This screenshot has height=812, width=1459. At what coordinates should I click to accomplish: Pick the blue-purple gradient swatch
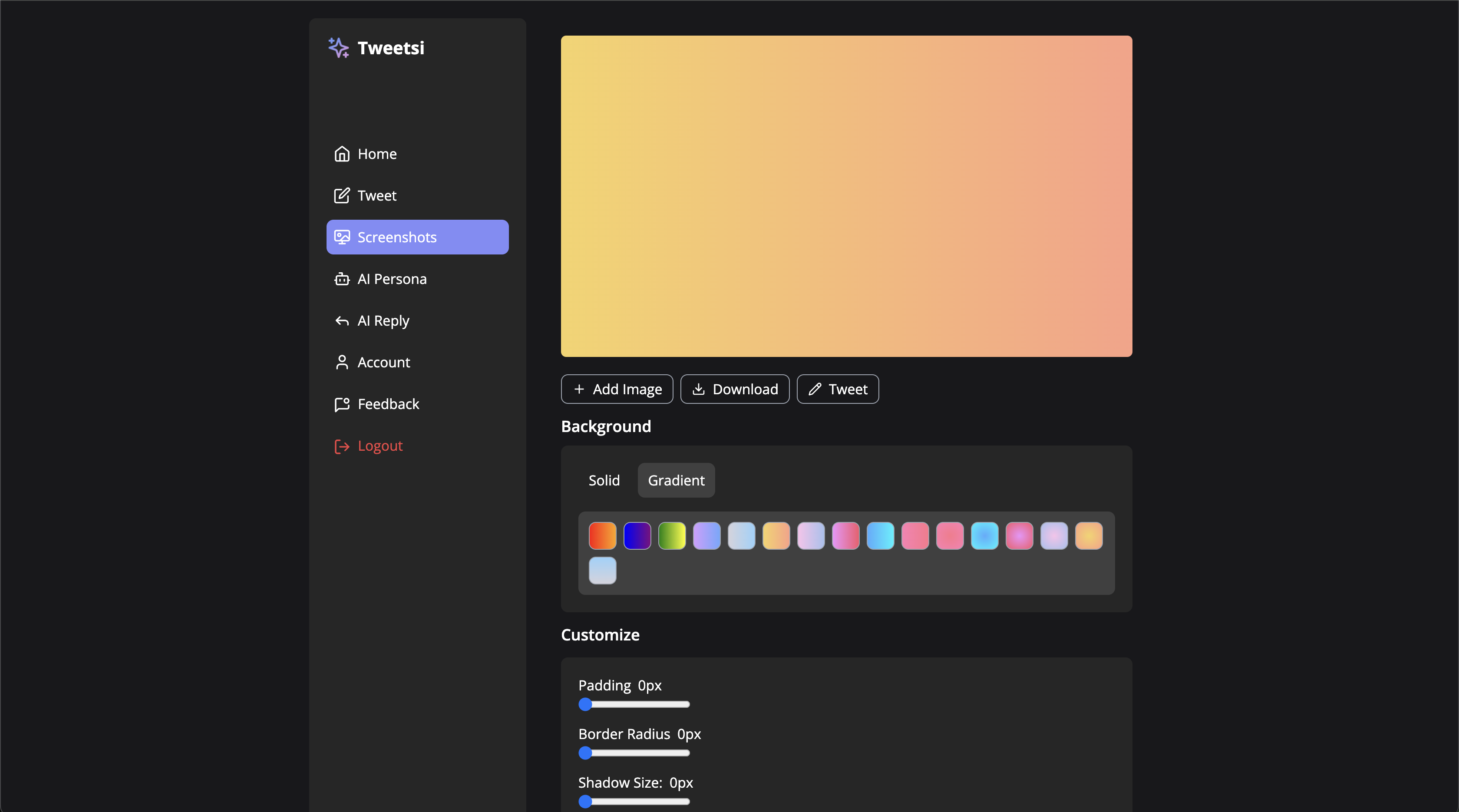point(637,536)
